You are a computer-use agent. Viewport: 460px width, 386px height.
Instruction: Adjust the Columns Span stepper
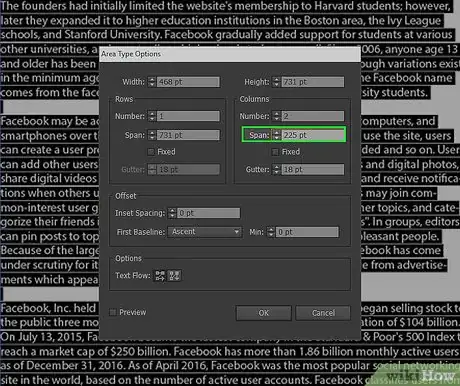click(x=276, y=135)
